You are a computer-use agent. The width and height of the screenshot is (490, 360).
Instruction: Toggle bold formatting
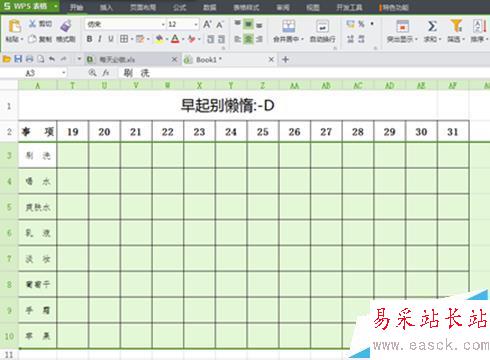pyautogui.click(x=89, y=39)
